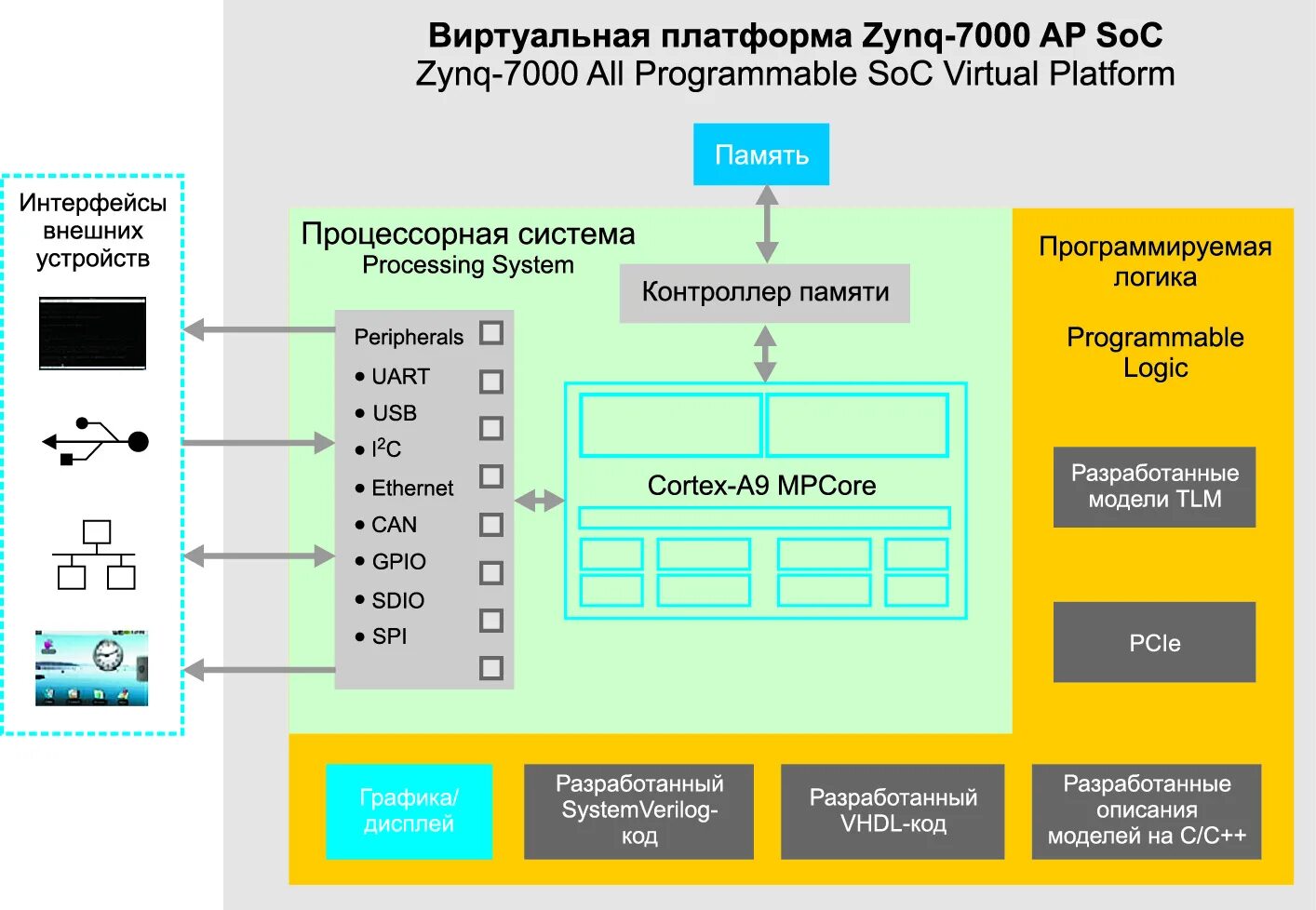Select Разработанные описания моделей на C/C++ block
The image size is (1316, 910).
pos(1147,811)
